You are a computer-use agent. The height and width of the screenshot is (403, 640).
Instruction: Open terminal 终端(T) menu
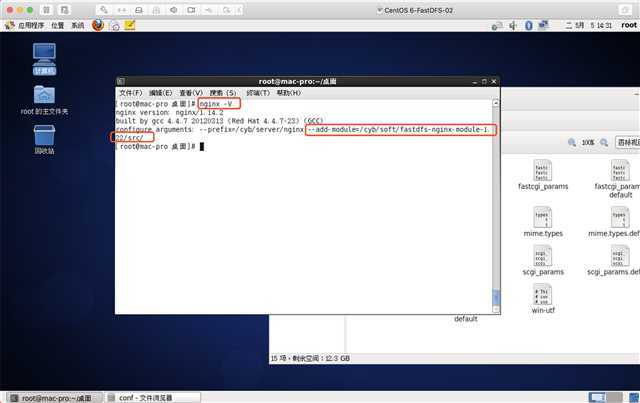tap(258, 93)
